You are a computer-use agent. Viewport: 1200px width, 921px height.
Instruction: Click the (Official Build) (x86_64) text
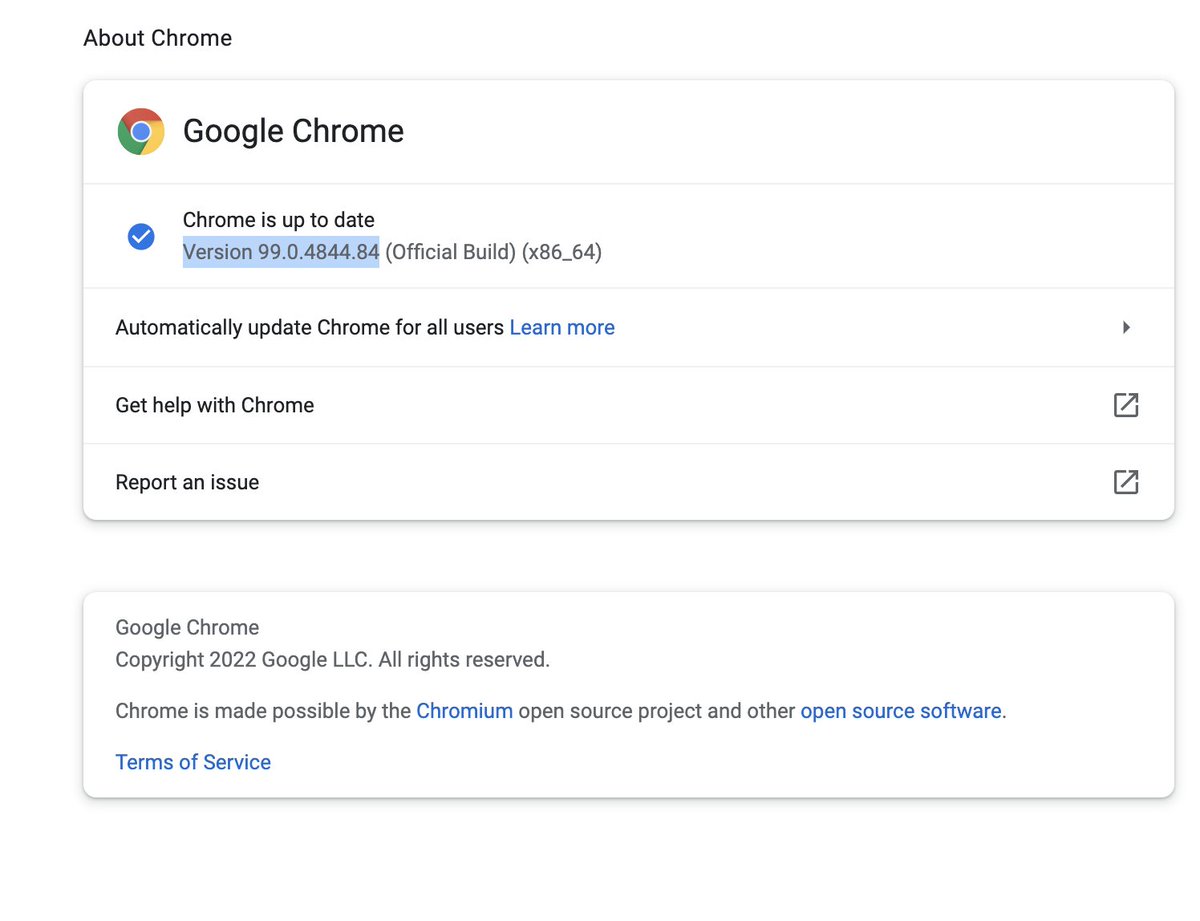click(x=493, y=252)
